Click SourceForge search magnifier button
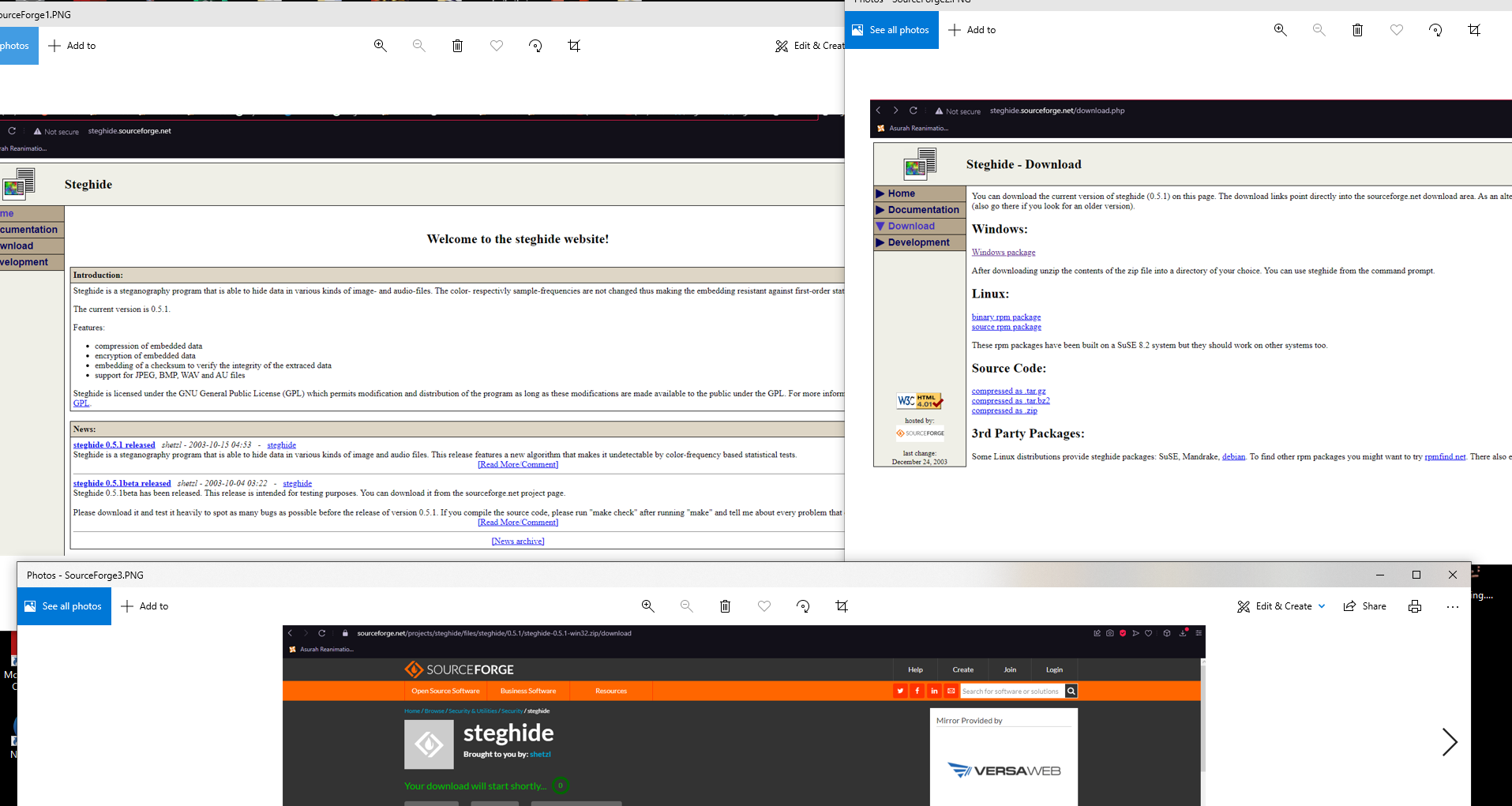The height and width of the screenshot is (806, 1512). (1071, 692)
